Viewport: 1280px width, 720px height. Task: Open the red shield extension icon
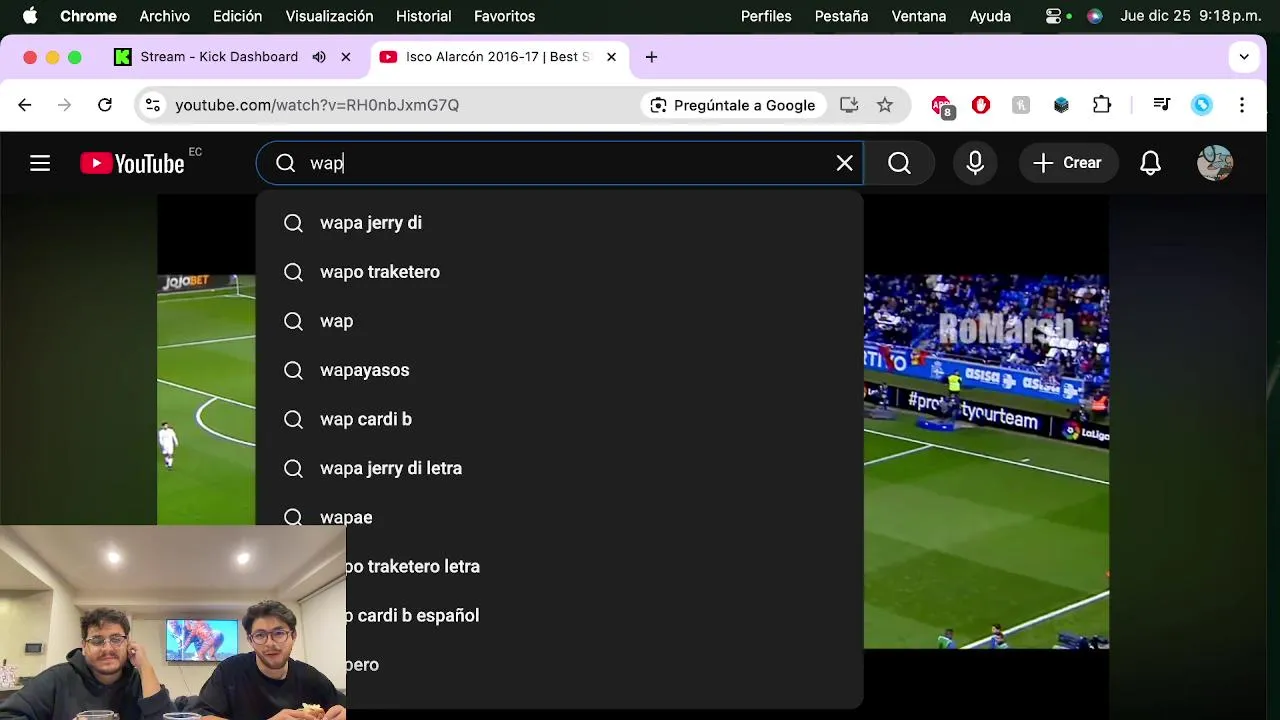pos(981,105)
